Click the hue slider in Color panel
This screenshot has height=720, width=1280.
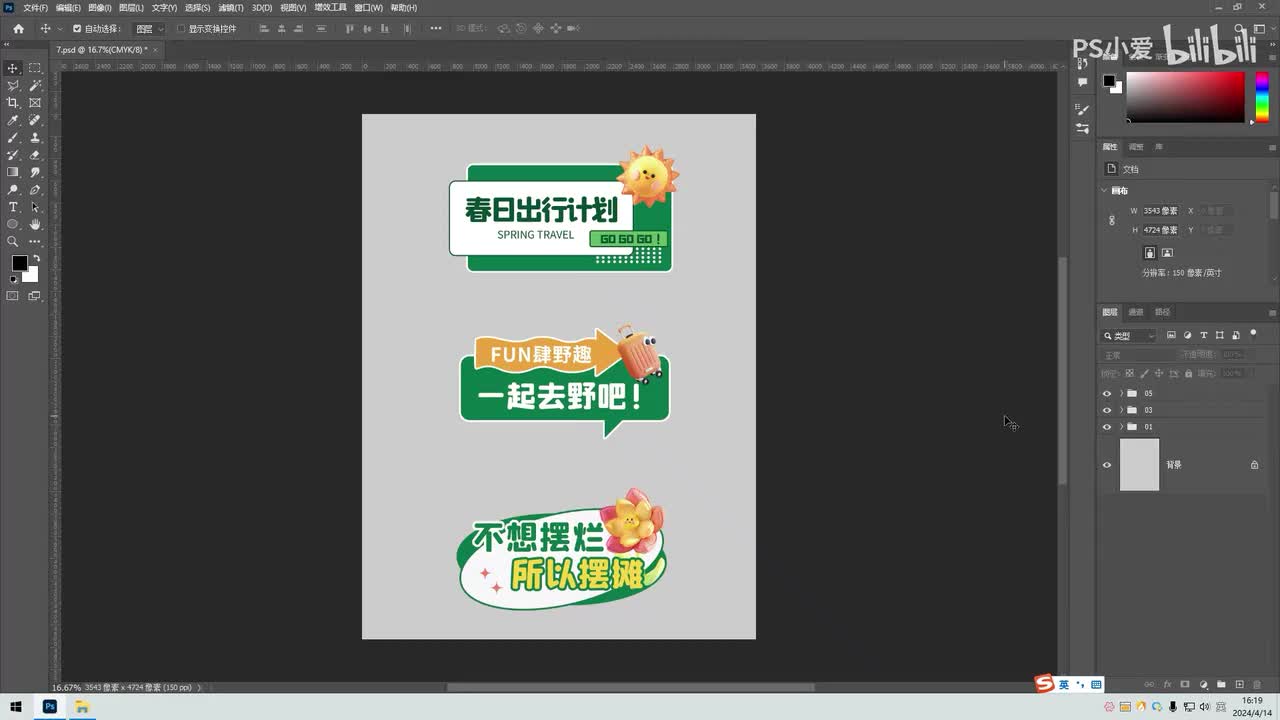coord(1262,97)
